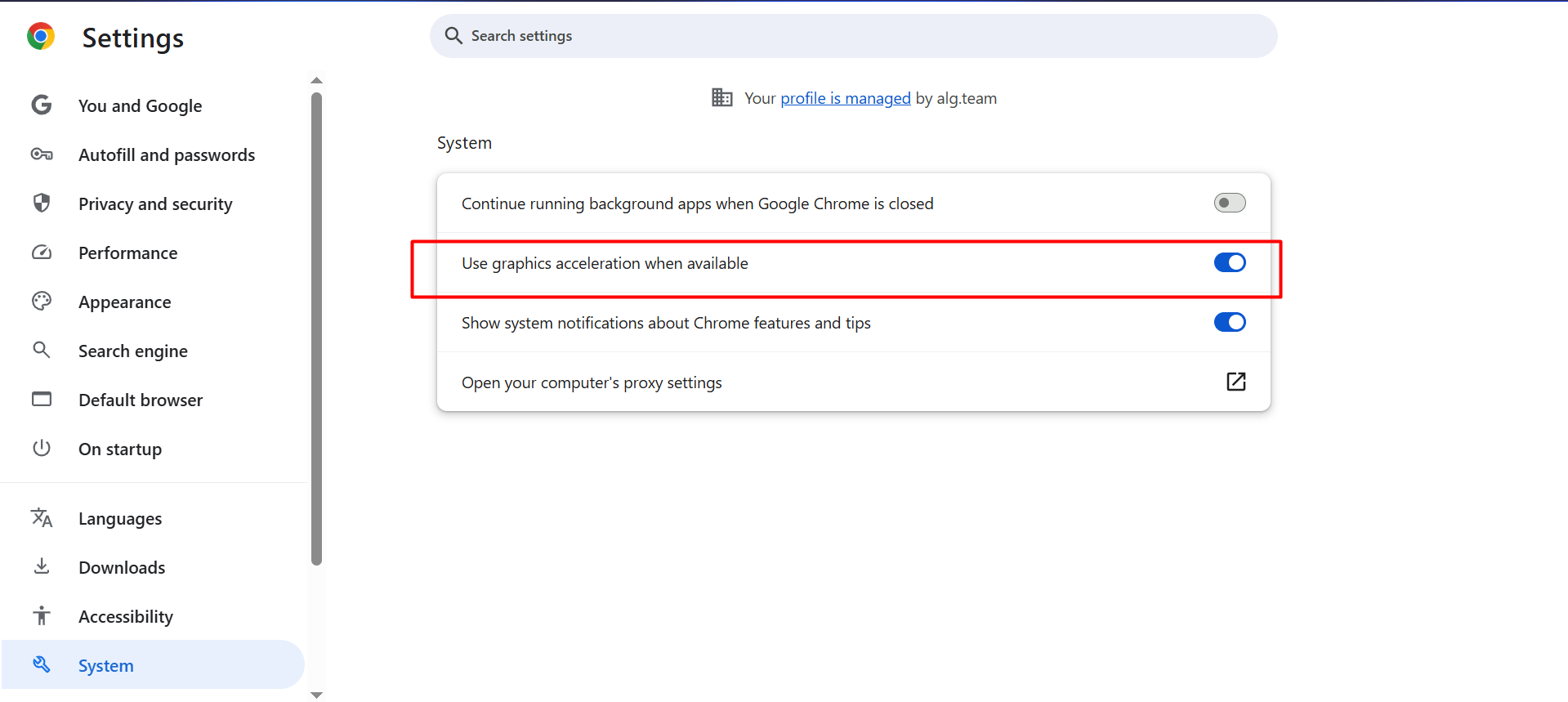Image resolution: width=1568 pixels, height=702 pixels.
Task: Enable background apps when Chrome is closed
Action: (x=1229, y=203)
